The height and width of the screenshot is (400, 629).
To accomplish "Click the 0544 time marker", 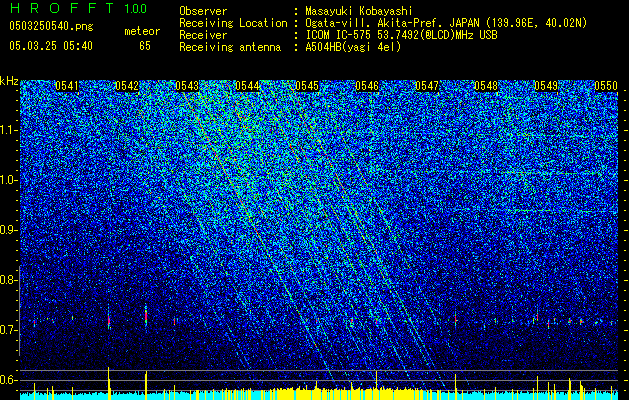I will [x=247, y=86].
